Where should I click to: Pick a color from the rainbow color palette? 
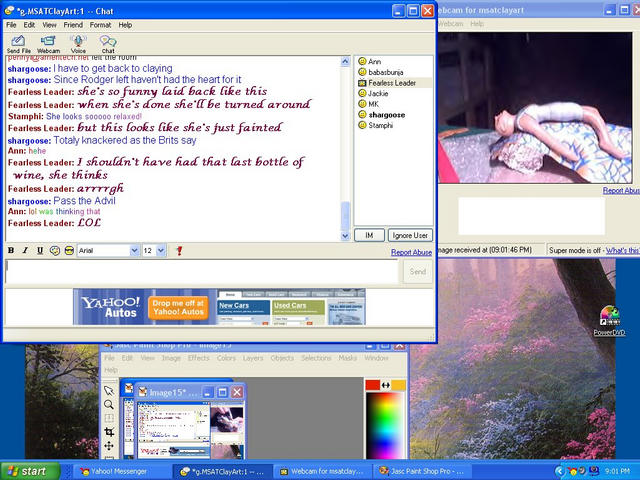point(385,425)
